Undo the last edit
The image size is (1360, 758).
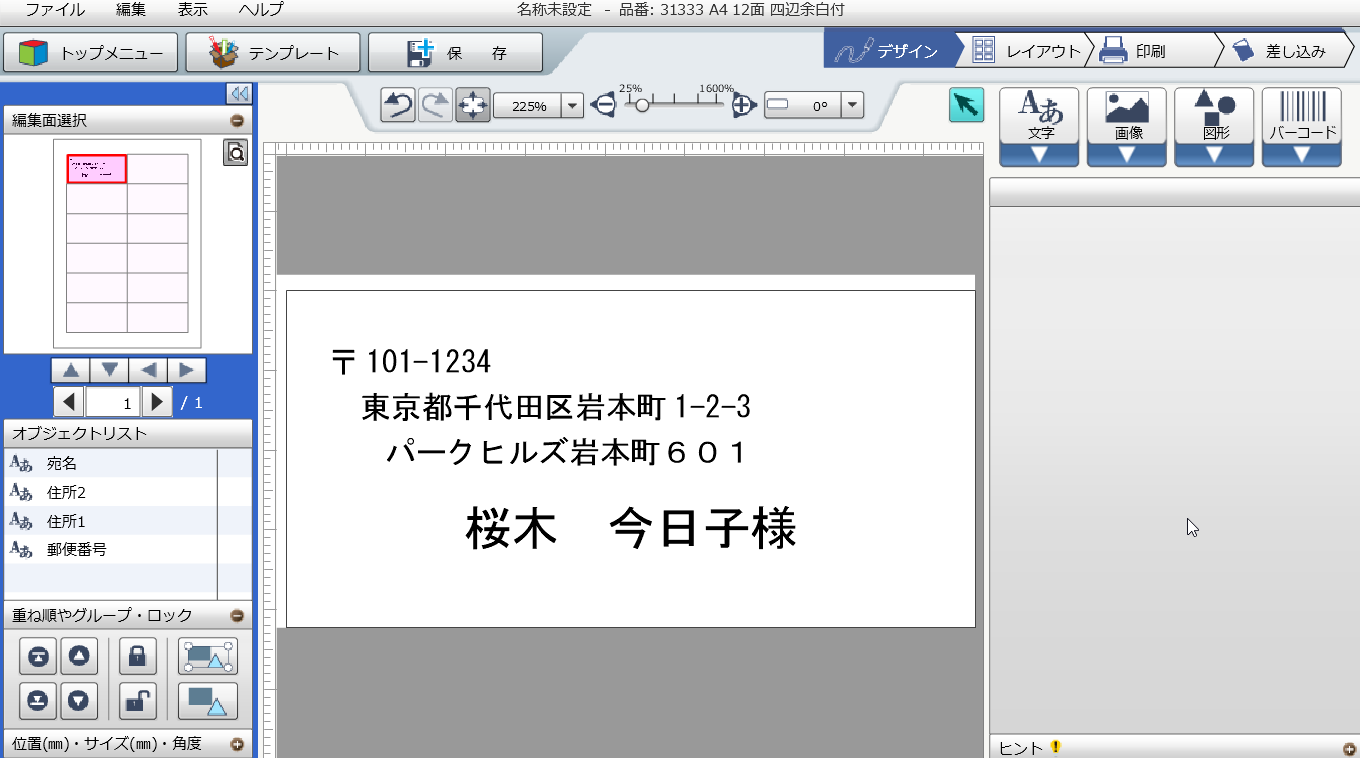point(398,105)
